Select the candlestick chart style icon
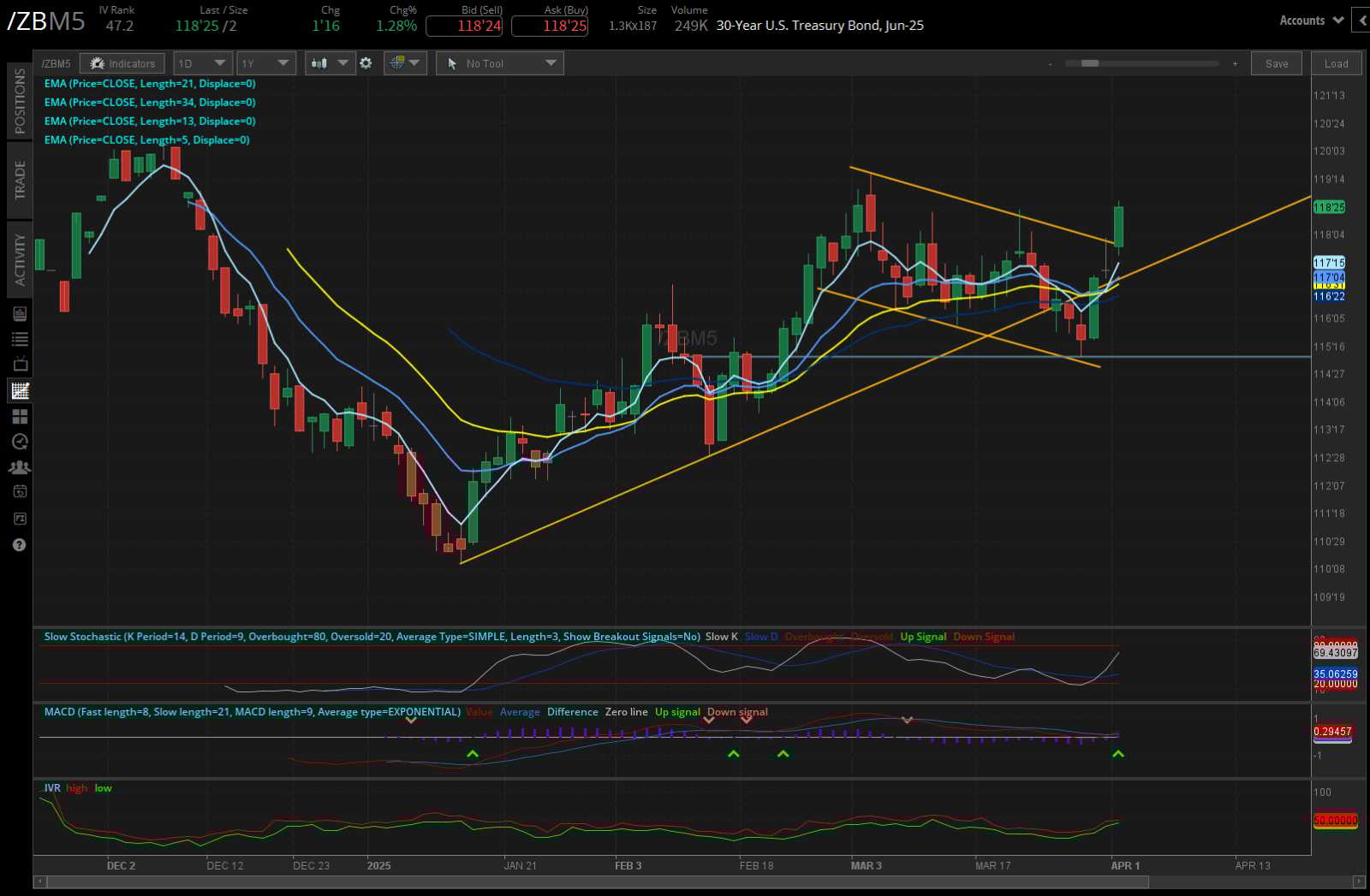The image size is (1370, 896). (320, 62)
